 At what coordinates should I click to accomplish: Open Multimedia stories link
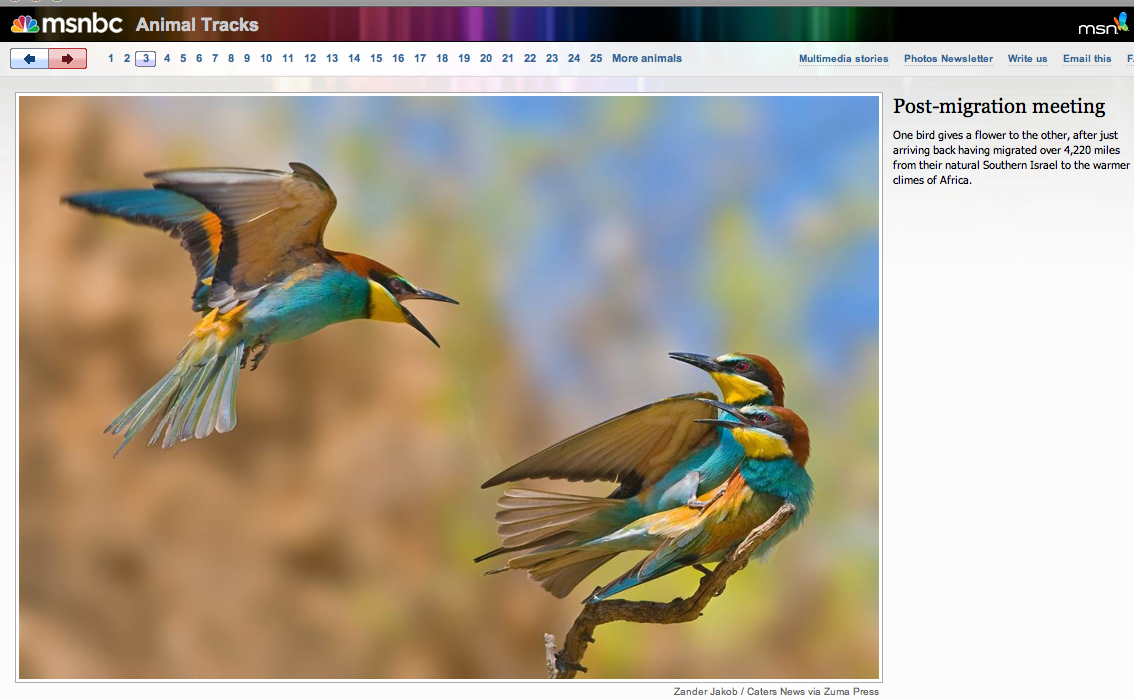[x=843, y=59]
